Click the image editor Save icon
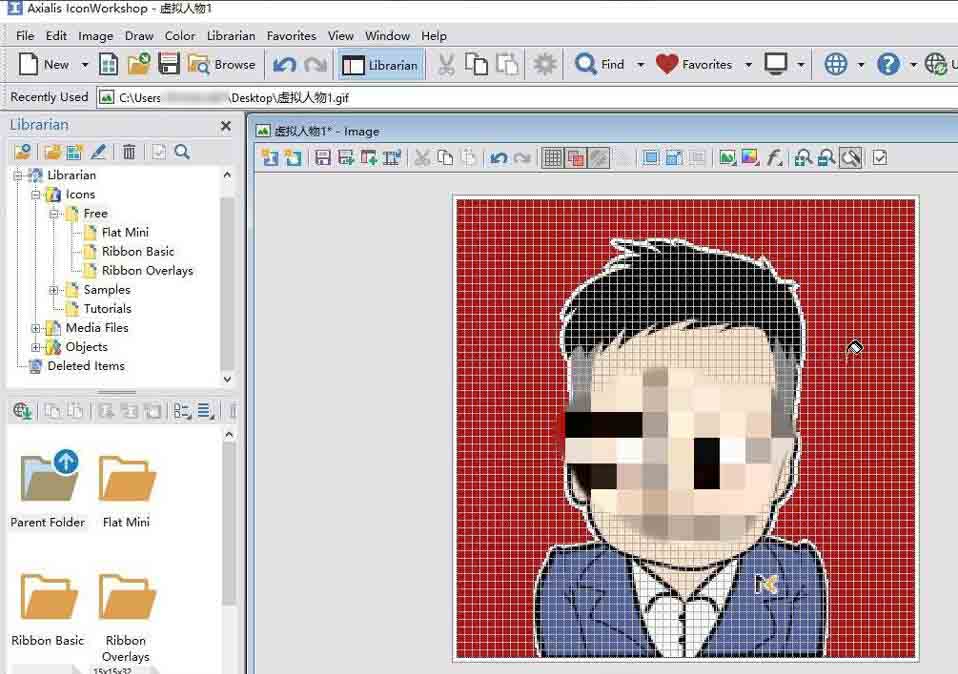958x674 pixels. (x=323, y=158)
